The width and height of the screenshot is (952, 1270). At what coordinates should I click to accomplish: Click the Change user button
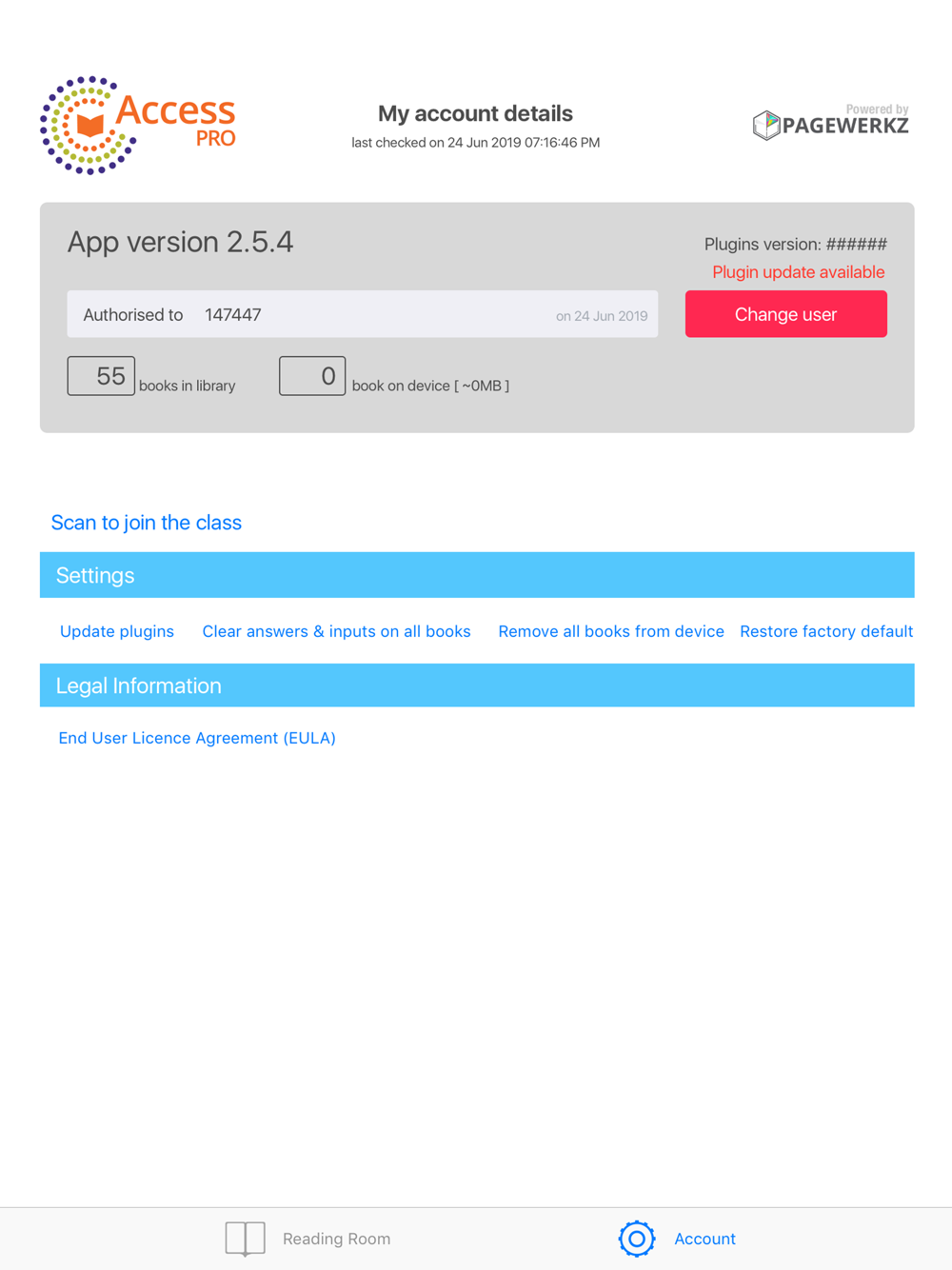786,314
